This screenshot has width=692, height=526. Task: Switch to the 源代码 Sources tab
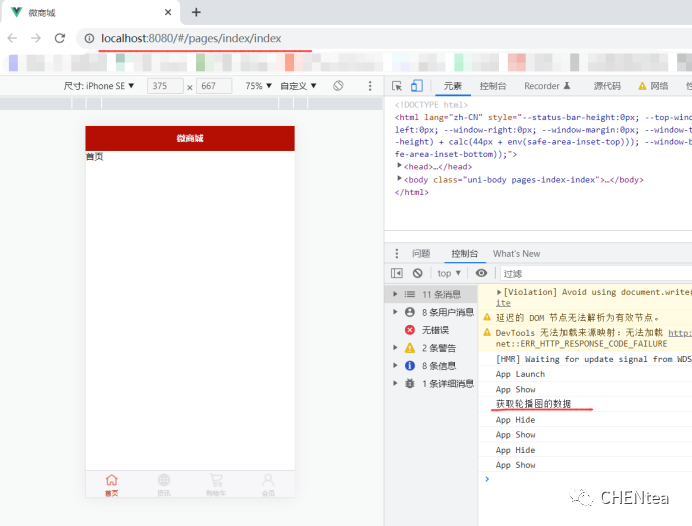[607, 86]
